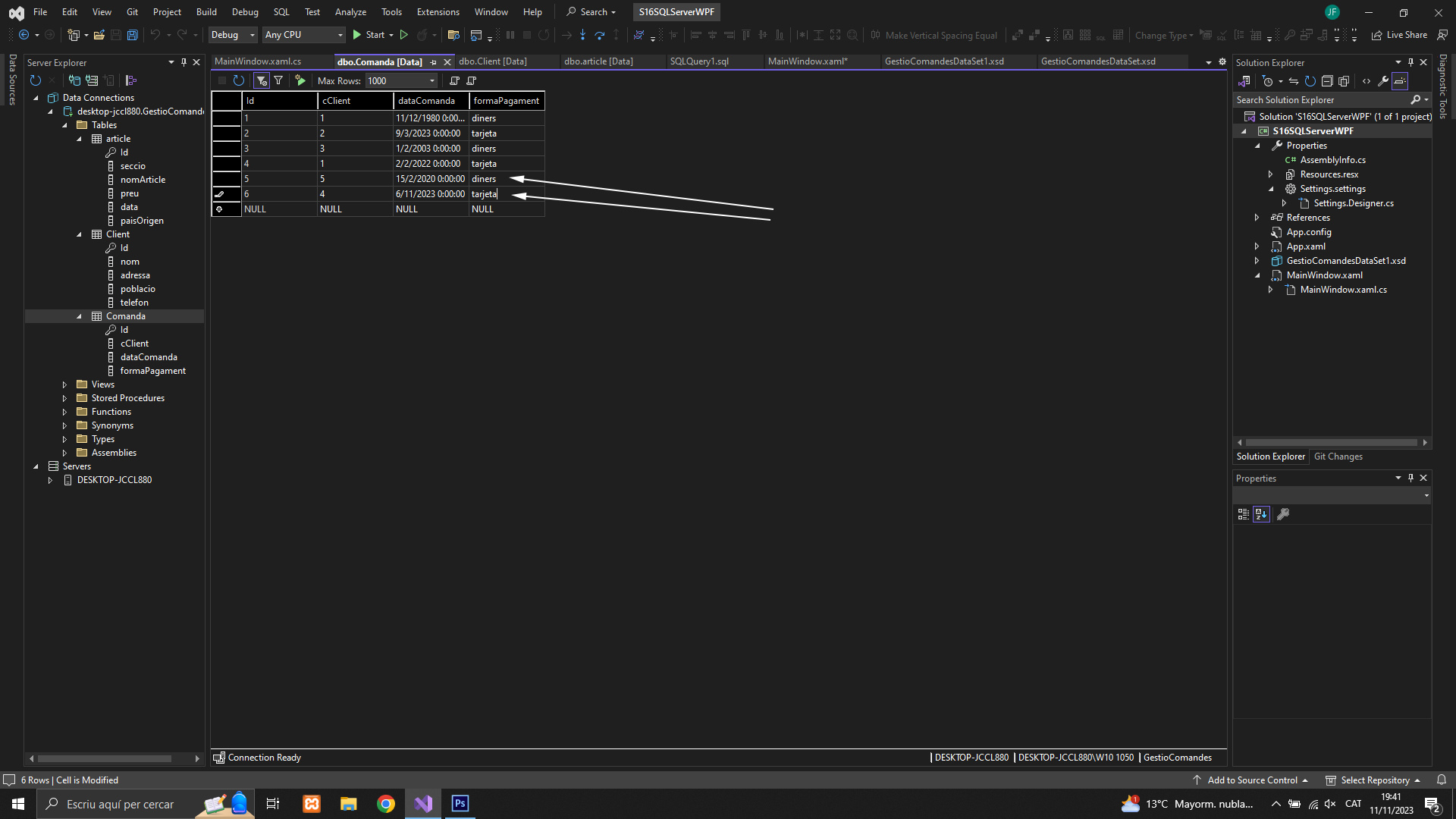Open the Build menu
This screenshot has width=1456, height=819.
pyautogui.click(x=206, y=12)
